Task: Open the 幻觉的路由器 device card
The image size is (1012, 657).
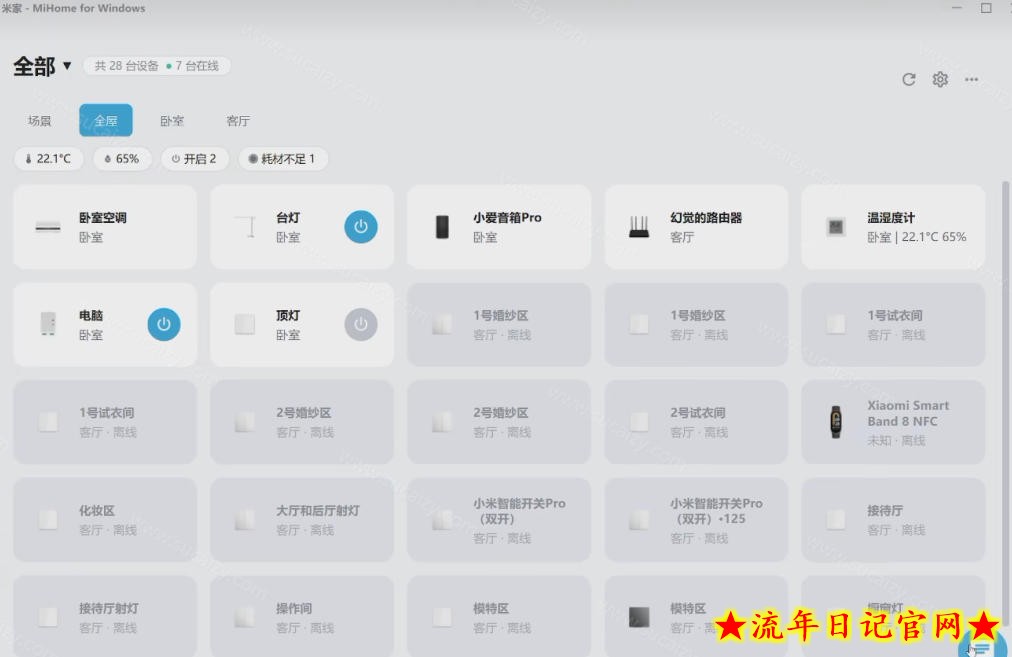Action: 696,227
